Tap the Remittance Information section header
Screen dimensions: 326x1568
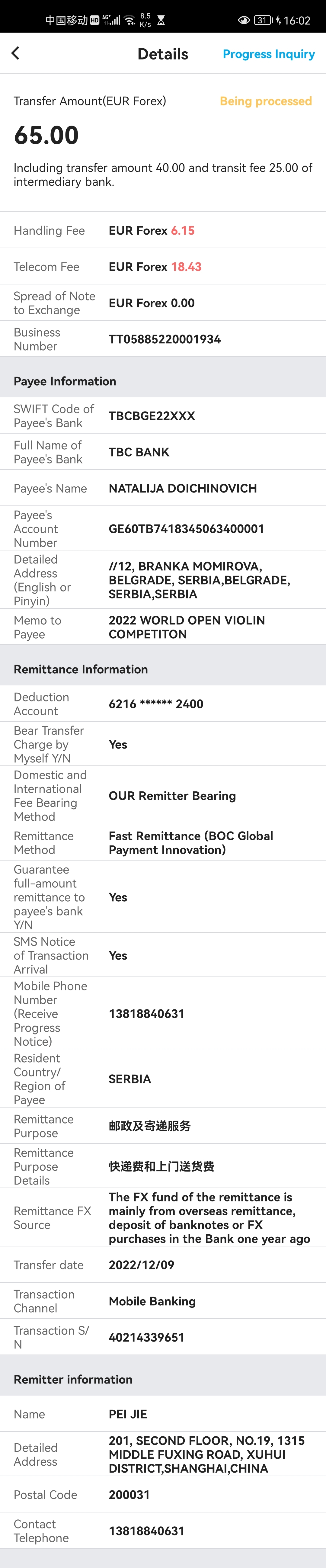(x=80, y=669)
